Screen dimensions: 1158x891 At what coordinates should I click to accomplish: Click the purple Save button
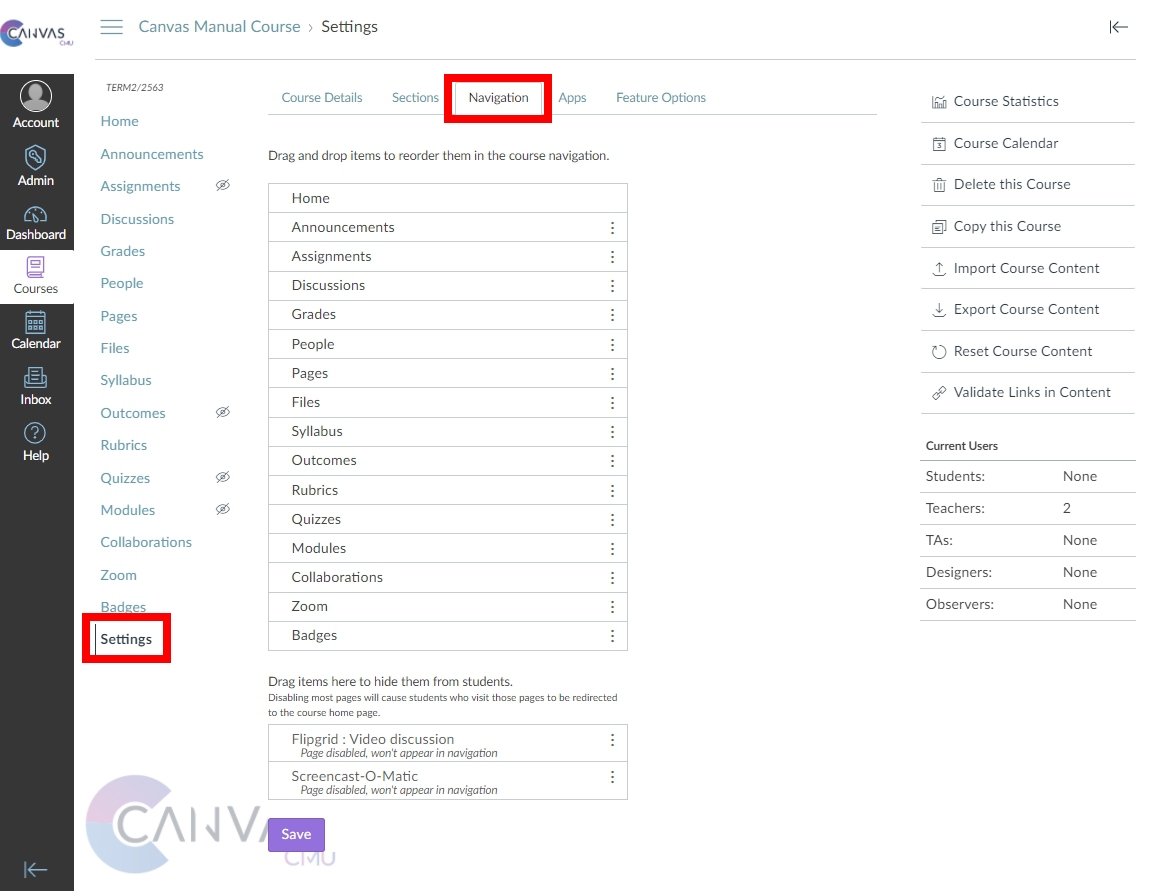pos(296,834)
